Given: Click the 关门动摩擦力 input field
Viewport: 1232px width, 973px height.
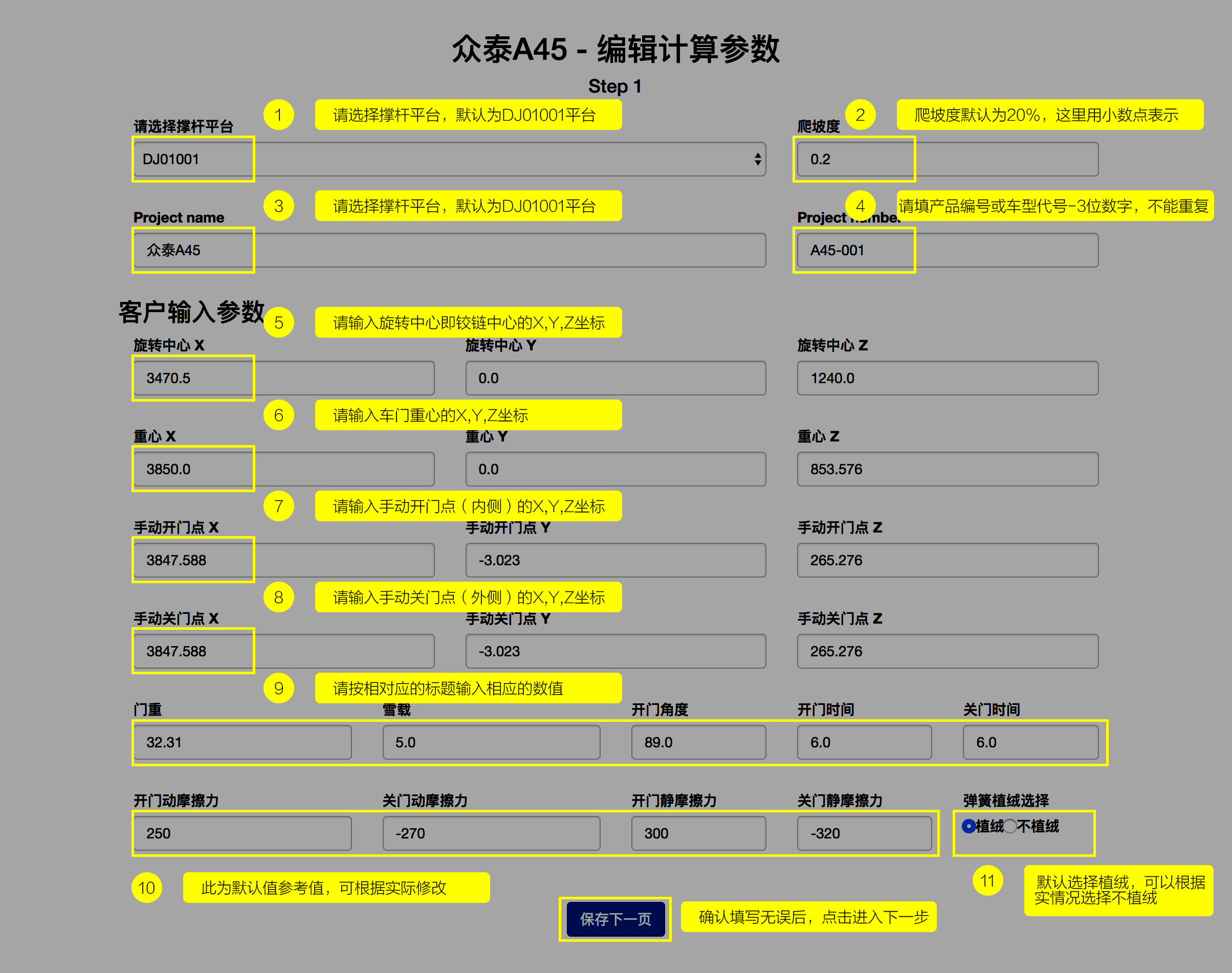Looking at the screenshot, I should coord(492,833).
